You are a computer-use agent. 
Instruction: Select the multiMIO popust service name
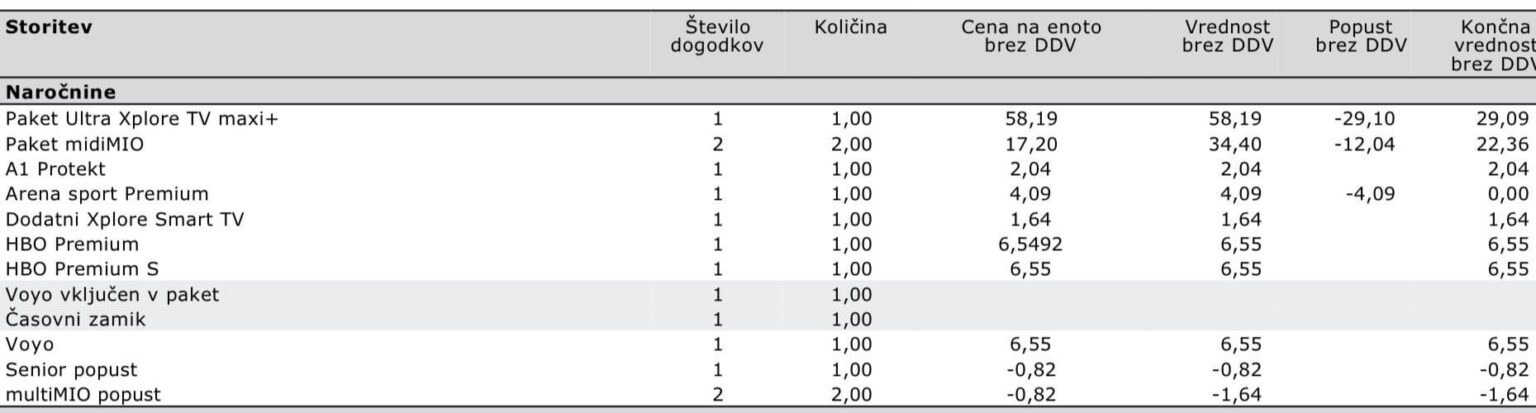82,395
